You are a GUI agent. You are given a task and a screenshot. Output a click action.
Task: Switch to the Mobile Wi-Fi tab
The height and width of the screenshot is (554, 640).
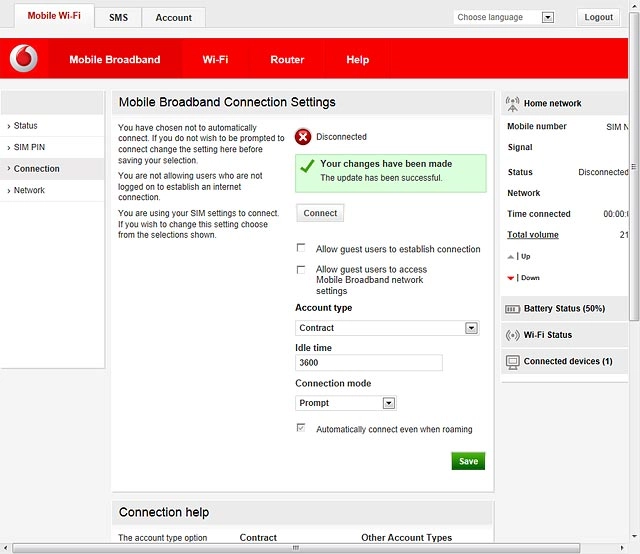pos(54,16)
